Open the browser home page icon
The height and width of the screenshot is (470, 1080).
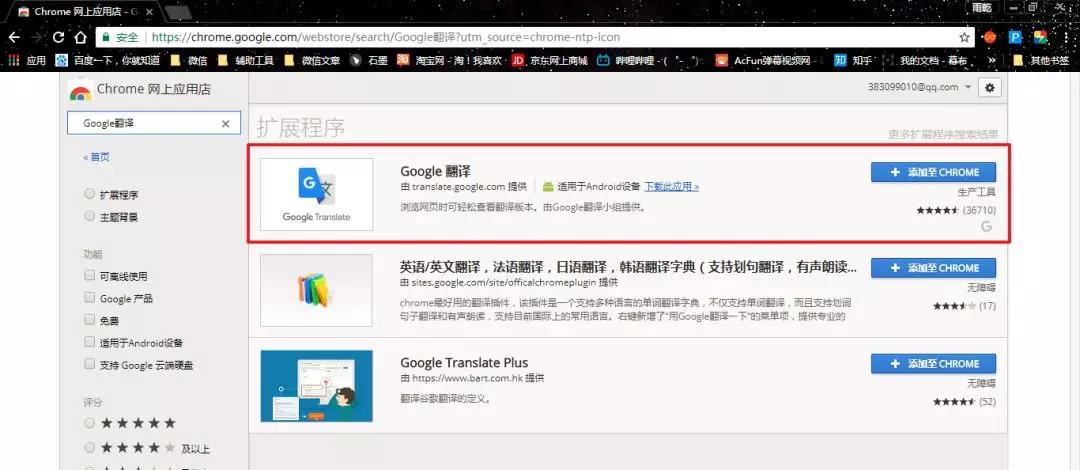[x=80, y=37]
